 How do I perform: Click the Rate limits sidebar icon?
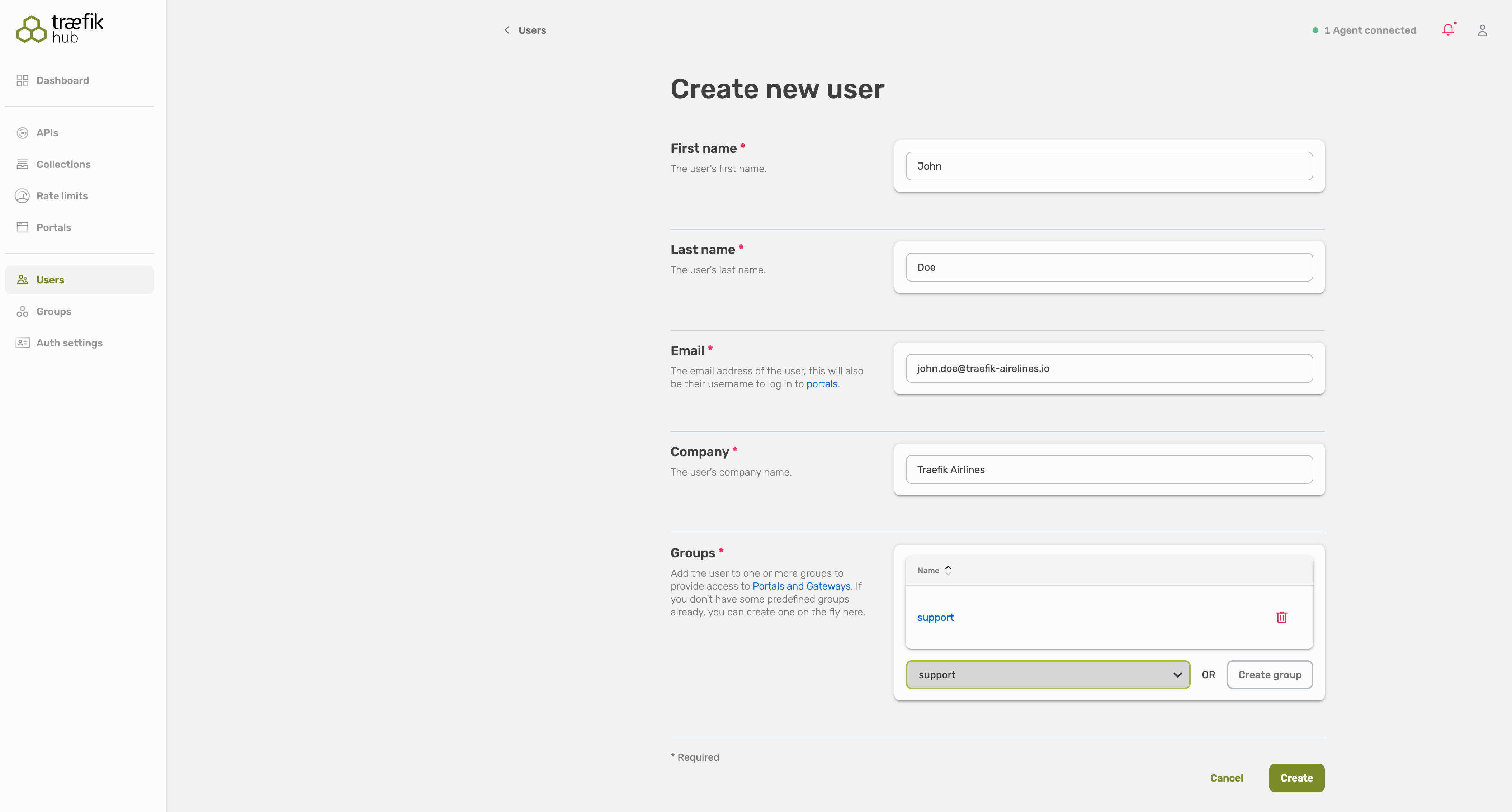22,195
